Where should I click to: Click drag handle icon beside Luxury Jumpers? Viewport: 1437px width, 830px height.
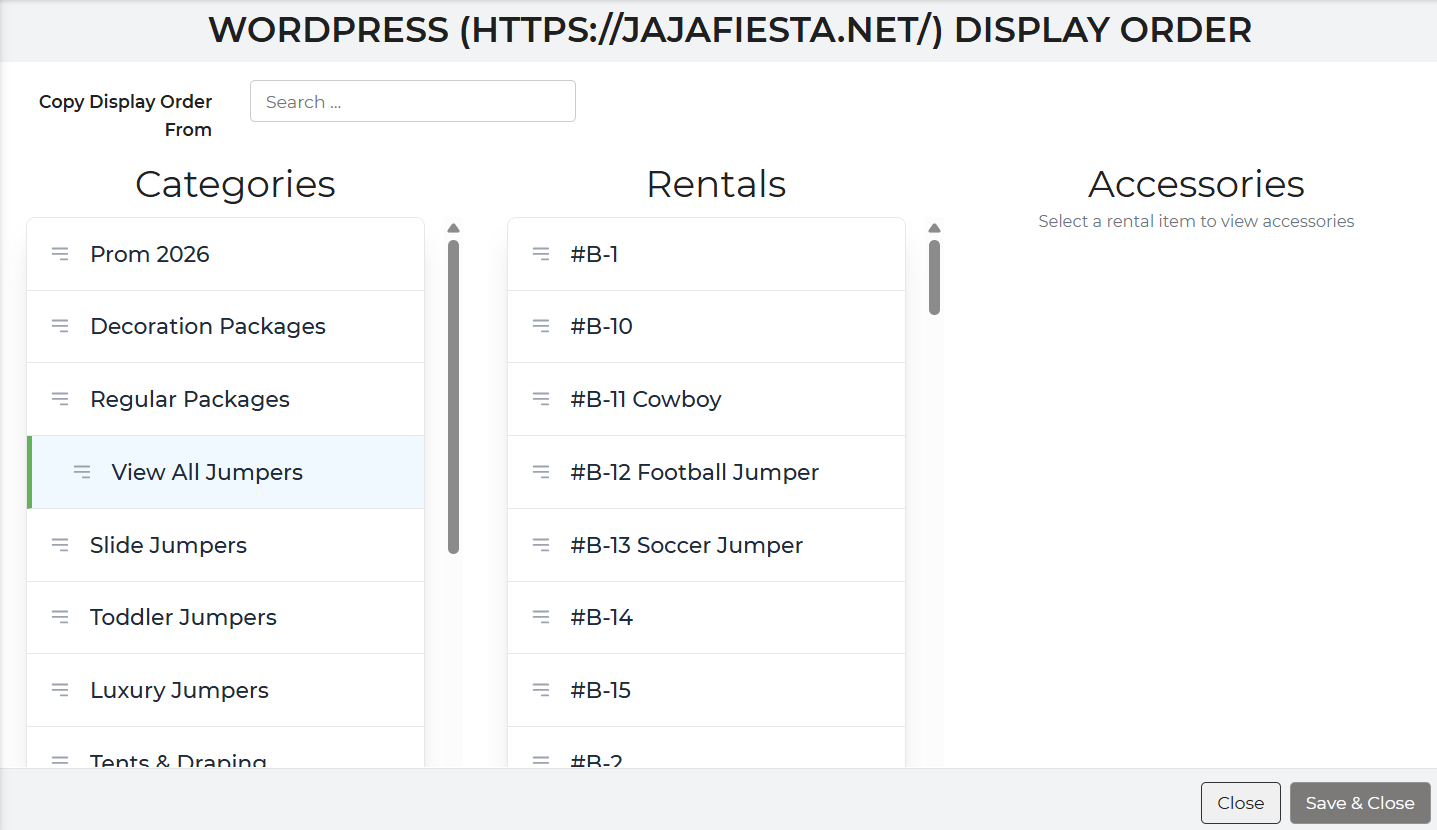pos(60,690)
